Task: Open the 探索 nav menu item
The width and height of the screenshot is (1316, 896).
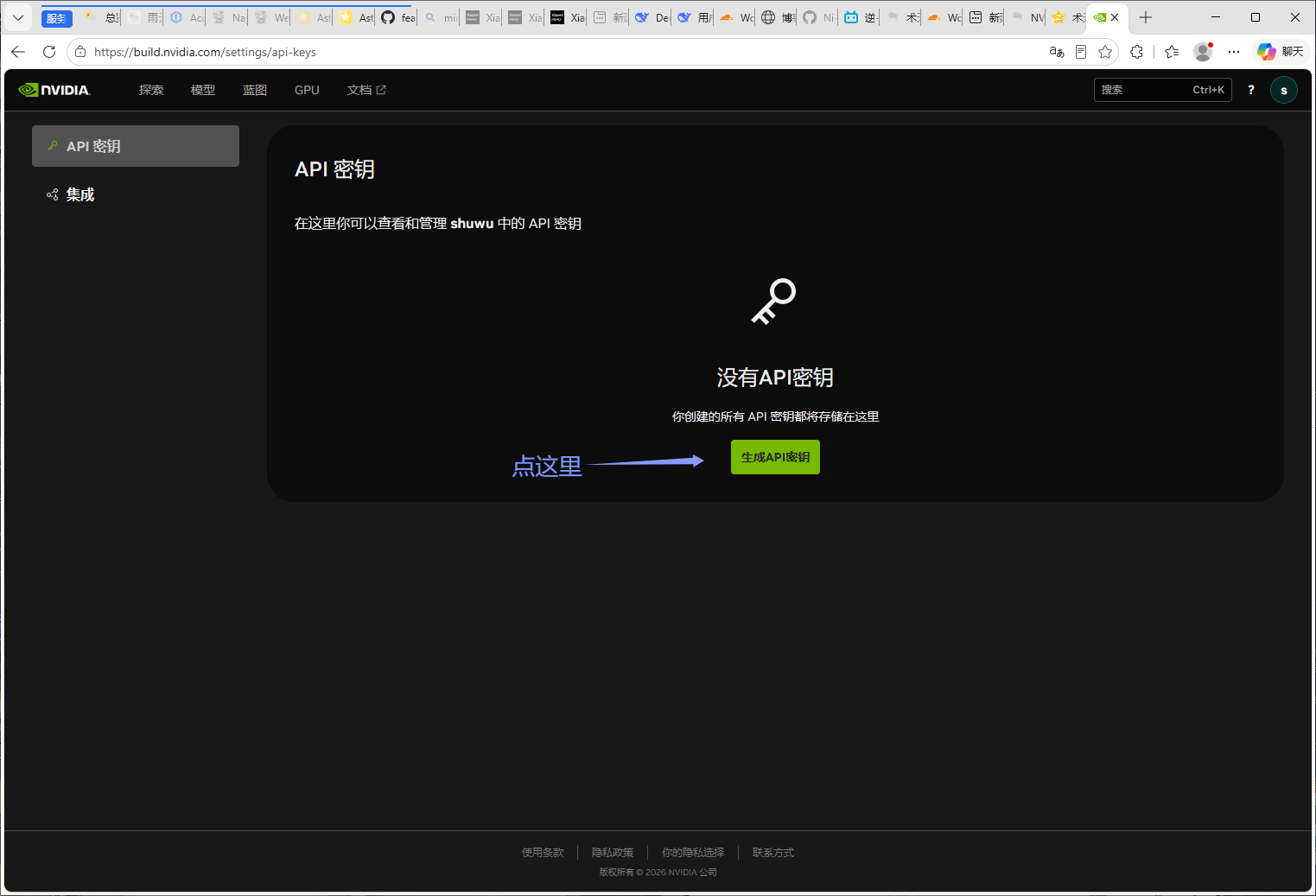Action: [151, 90]
